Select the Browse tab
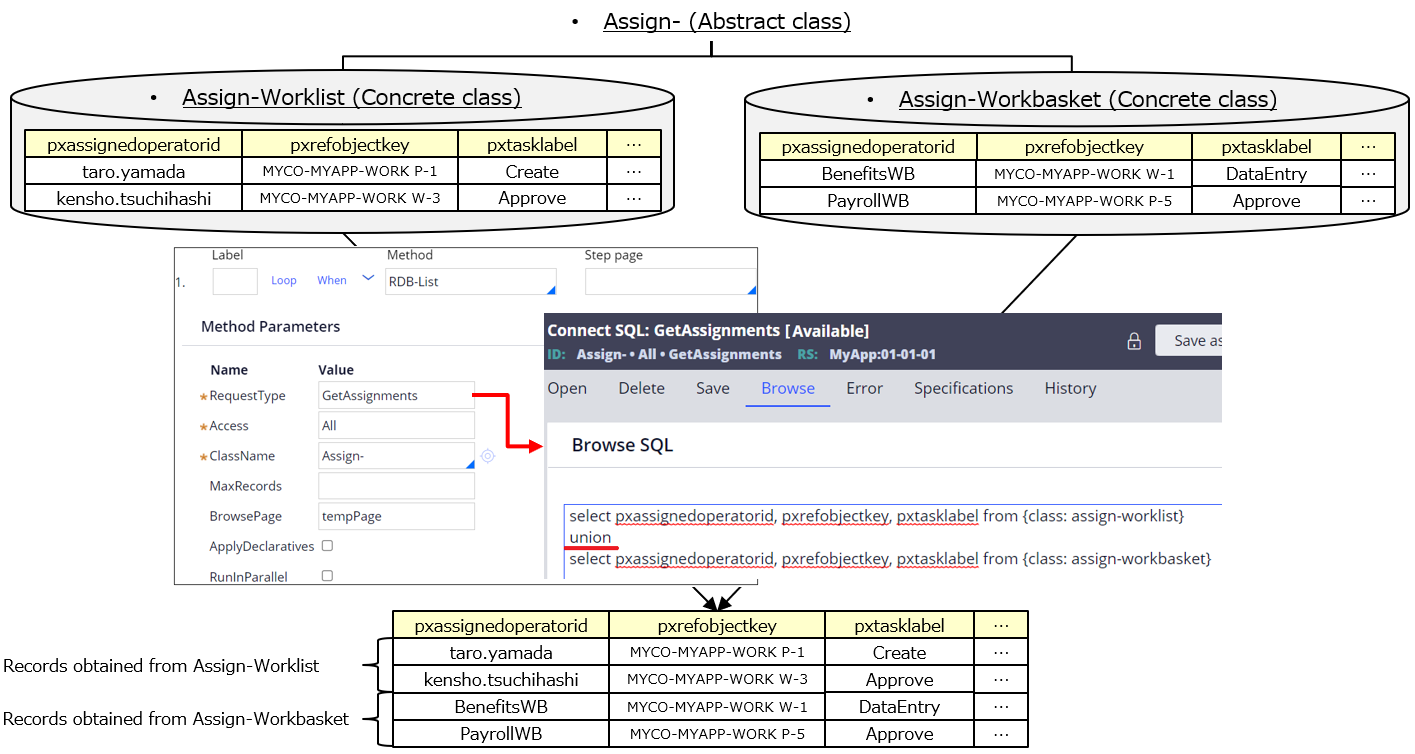The image size is (1415, 754). [788, 388]
